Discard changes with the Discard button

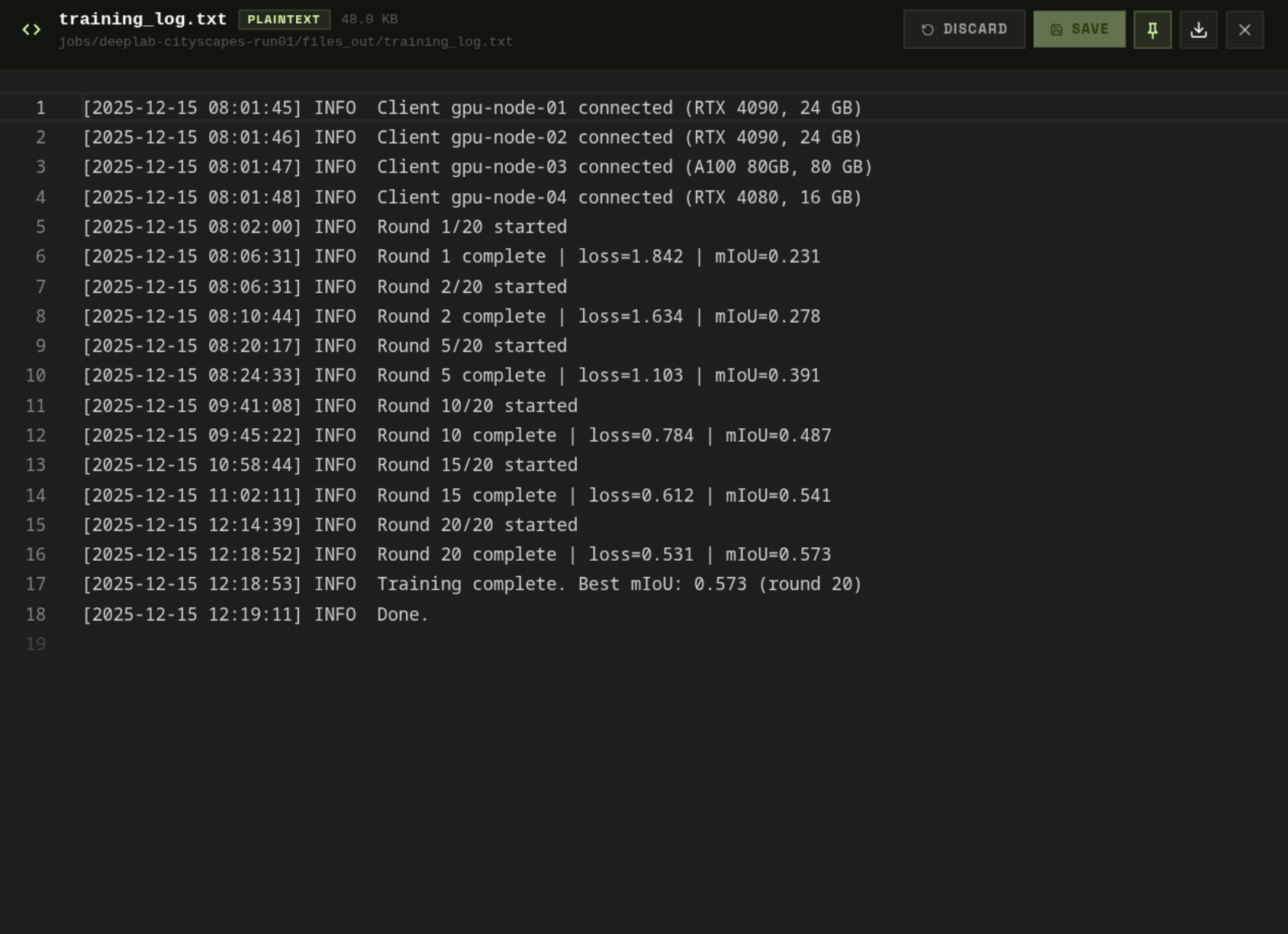click(964, 30)
